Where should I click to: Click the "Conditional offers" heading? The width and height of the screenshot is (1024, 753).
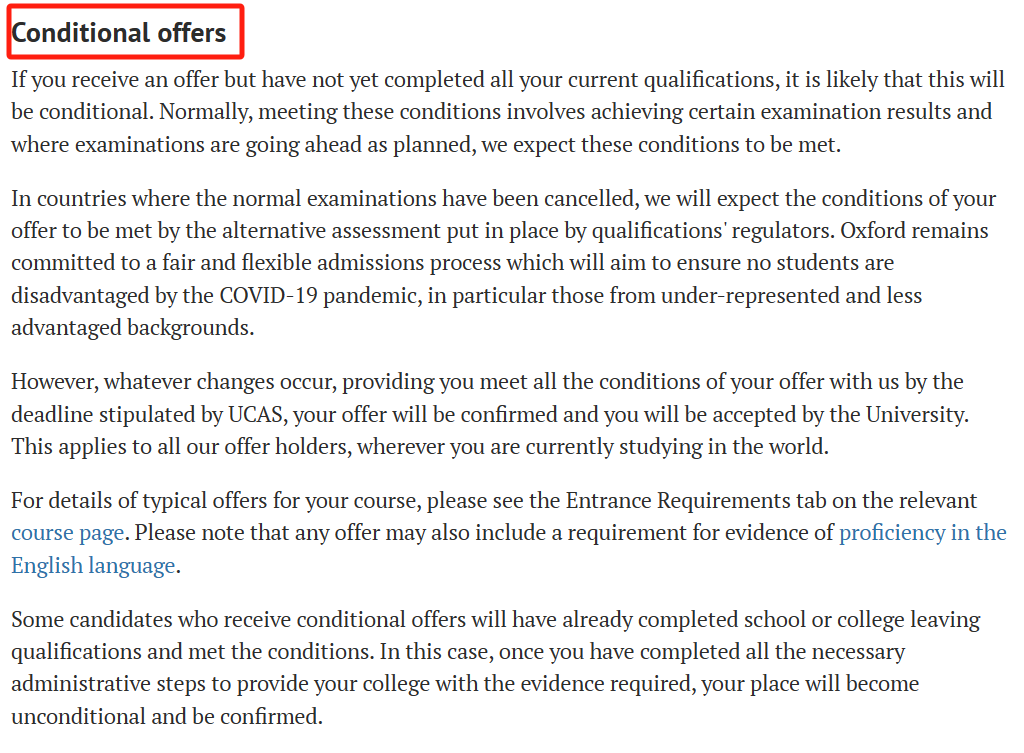coord(119,33)
